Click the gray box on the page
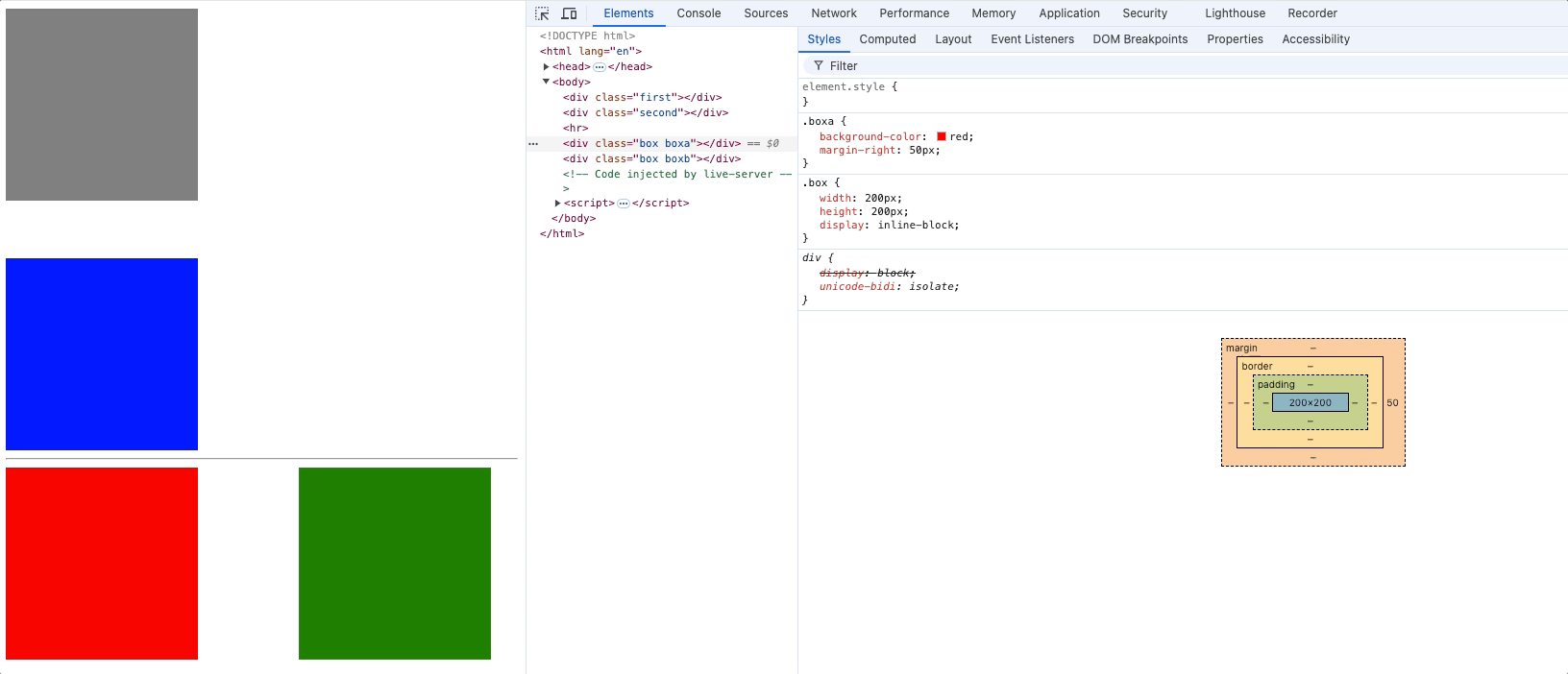The image size is (1568, 674). (x=102, y=105)
